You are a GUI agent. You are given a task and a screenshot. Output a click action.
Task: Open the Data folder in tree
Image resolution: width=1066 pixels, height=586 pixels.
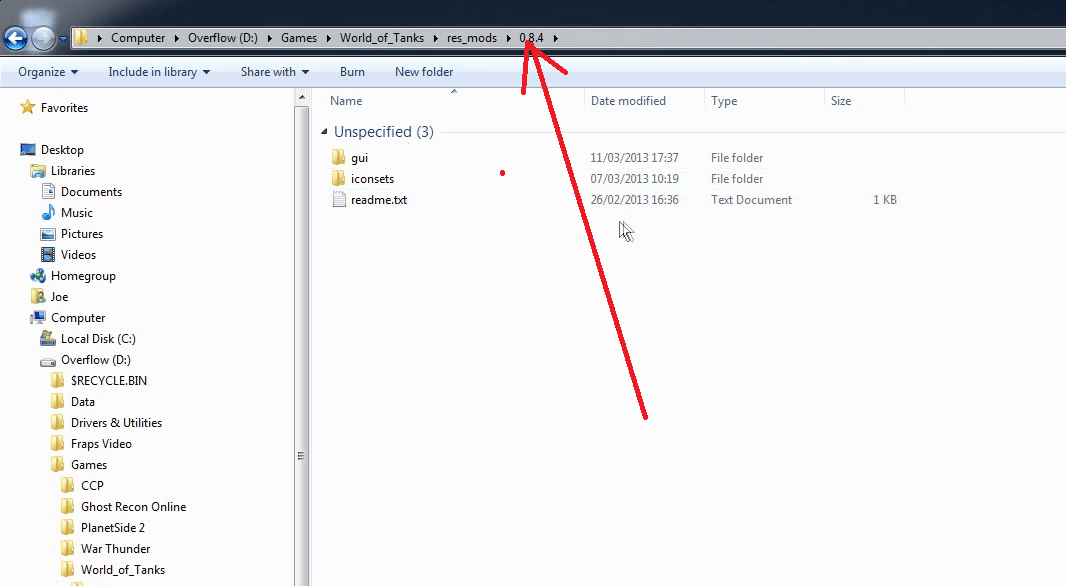82,402
